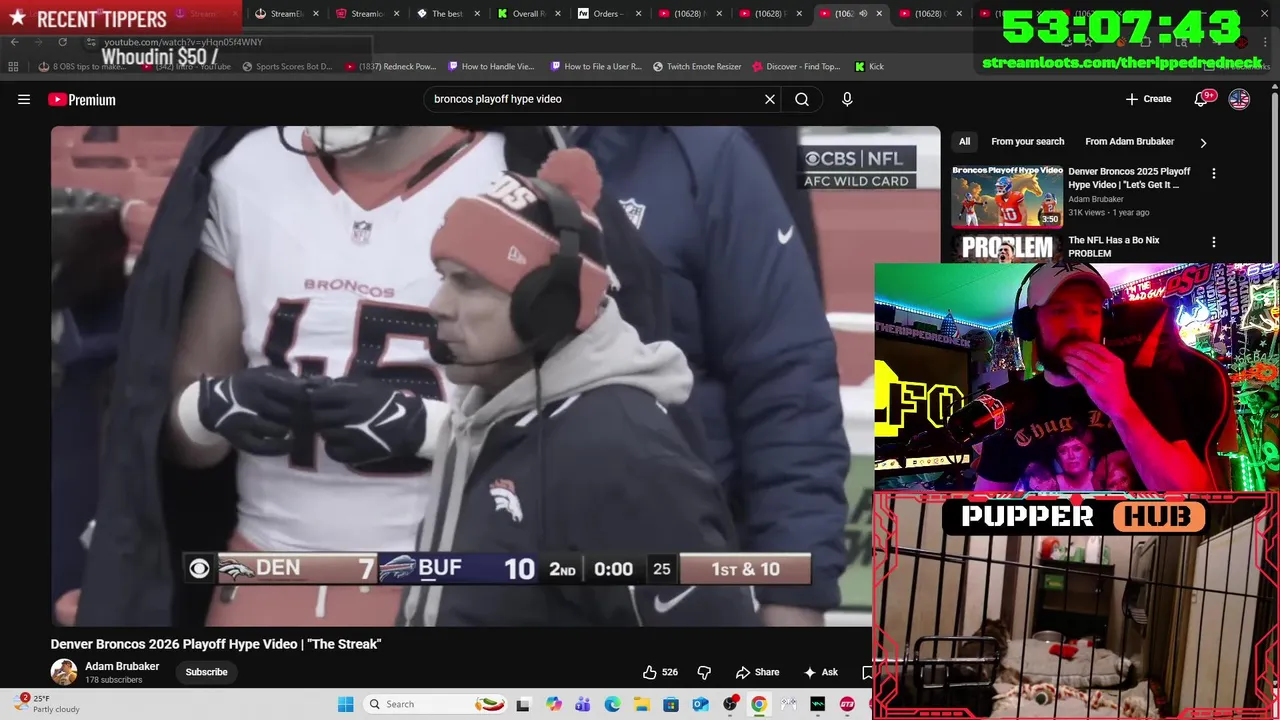Open the YouTube hamburger guide menu

pyautogui.click(x=24, y=99)
